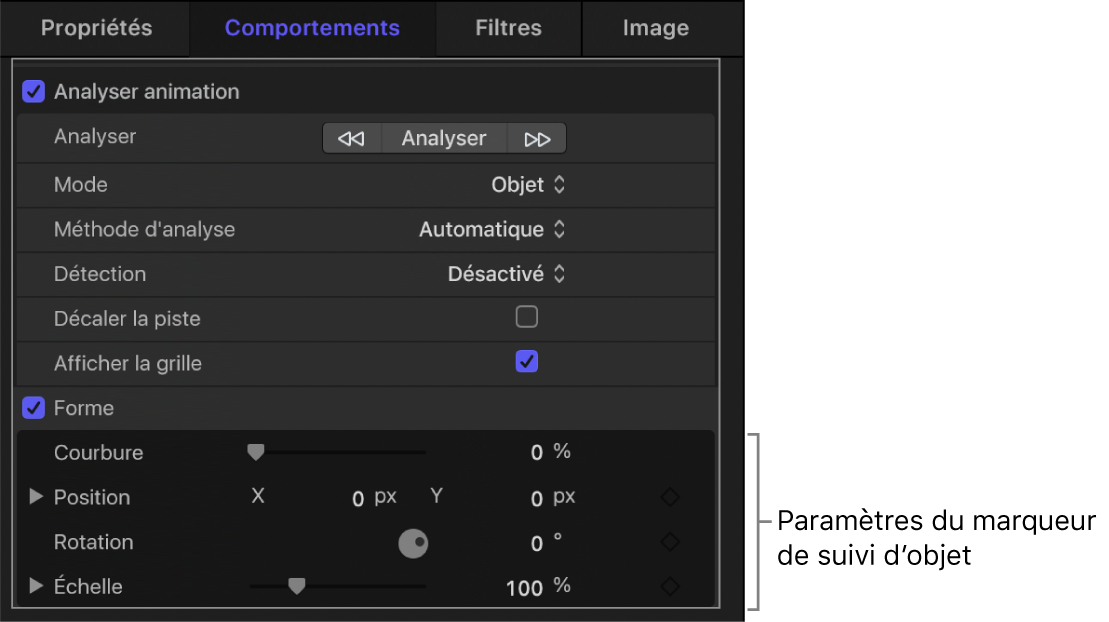This screenshot has width=1109, height=622.
Task: Click the Rotation keyframe diamond icon
Action: pyautogui.click(x=670, y=542)
